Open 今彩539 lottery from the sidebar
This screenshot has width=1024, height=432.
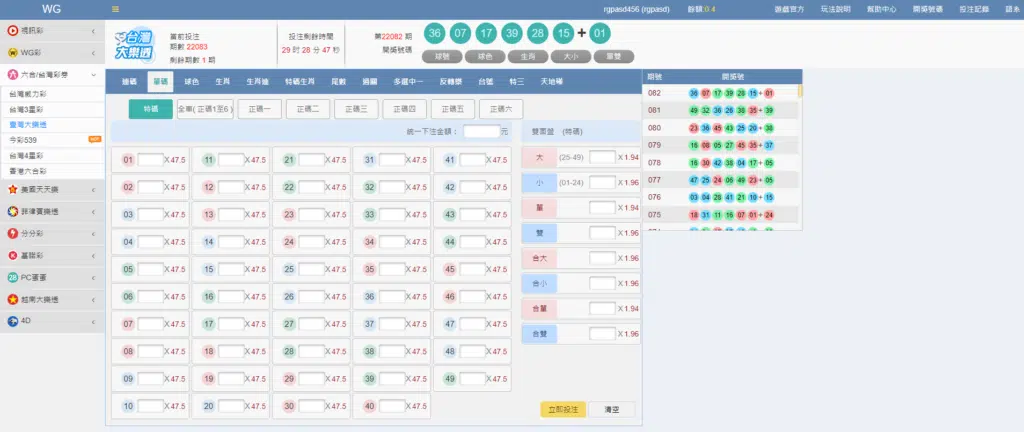[20, 140]
